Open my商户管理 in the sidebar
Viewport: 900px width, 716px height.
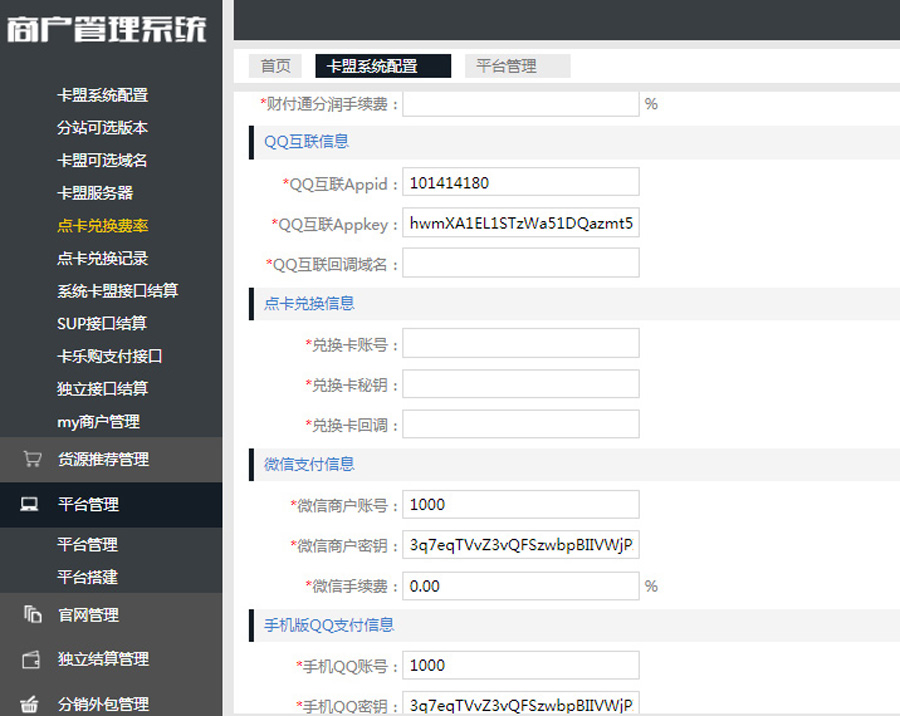[x=98, y=422]
